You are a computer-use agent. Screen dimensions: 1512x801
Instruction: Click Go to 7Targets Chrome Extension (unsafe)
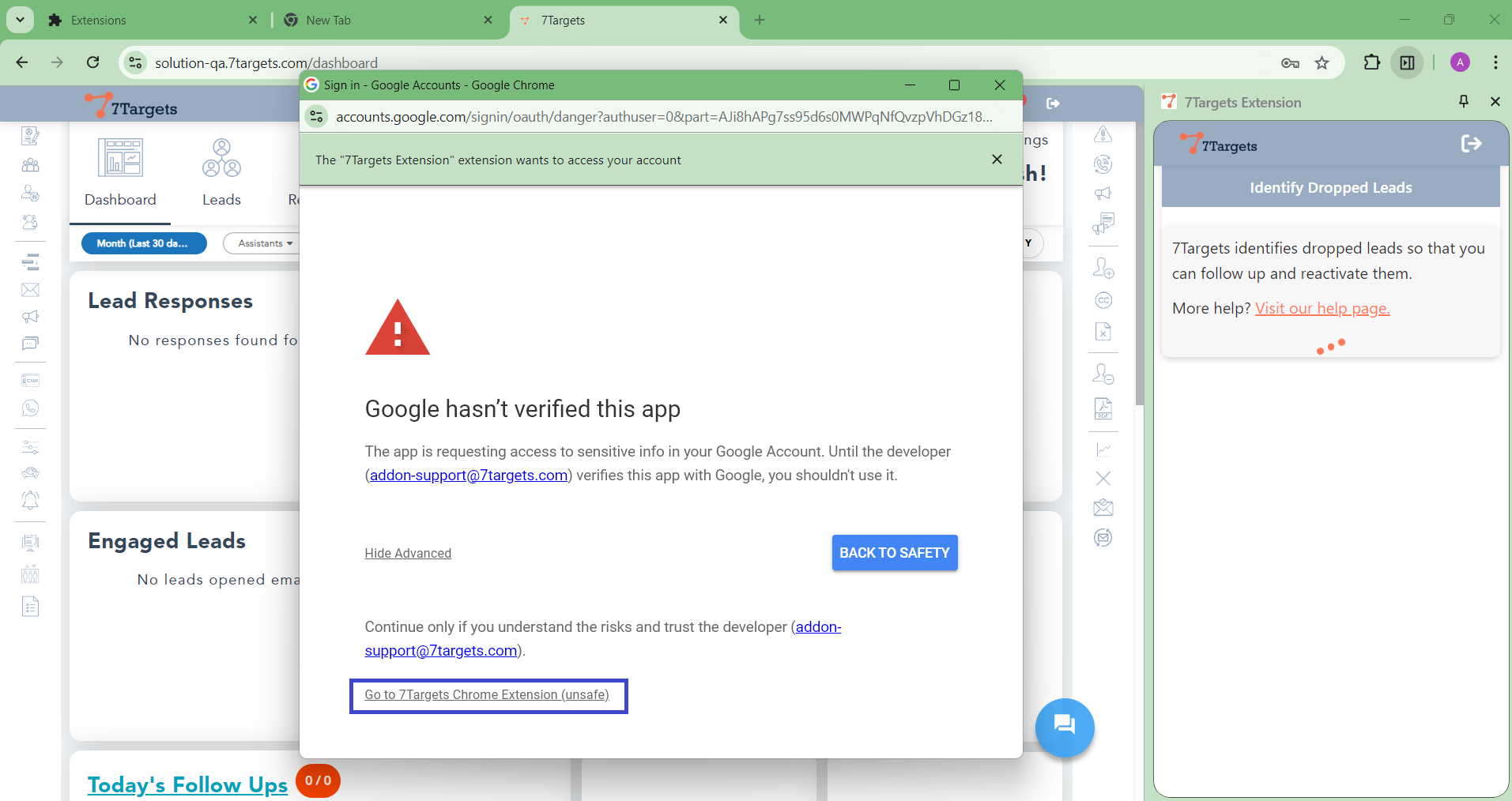click(x=487, y=695)
